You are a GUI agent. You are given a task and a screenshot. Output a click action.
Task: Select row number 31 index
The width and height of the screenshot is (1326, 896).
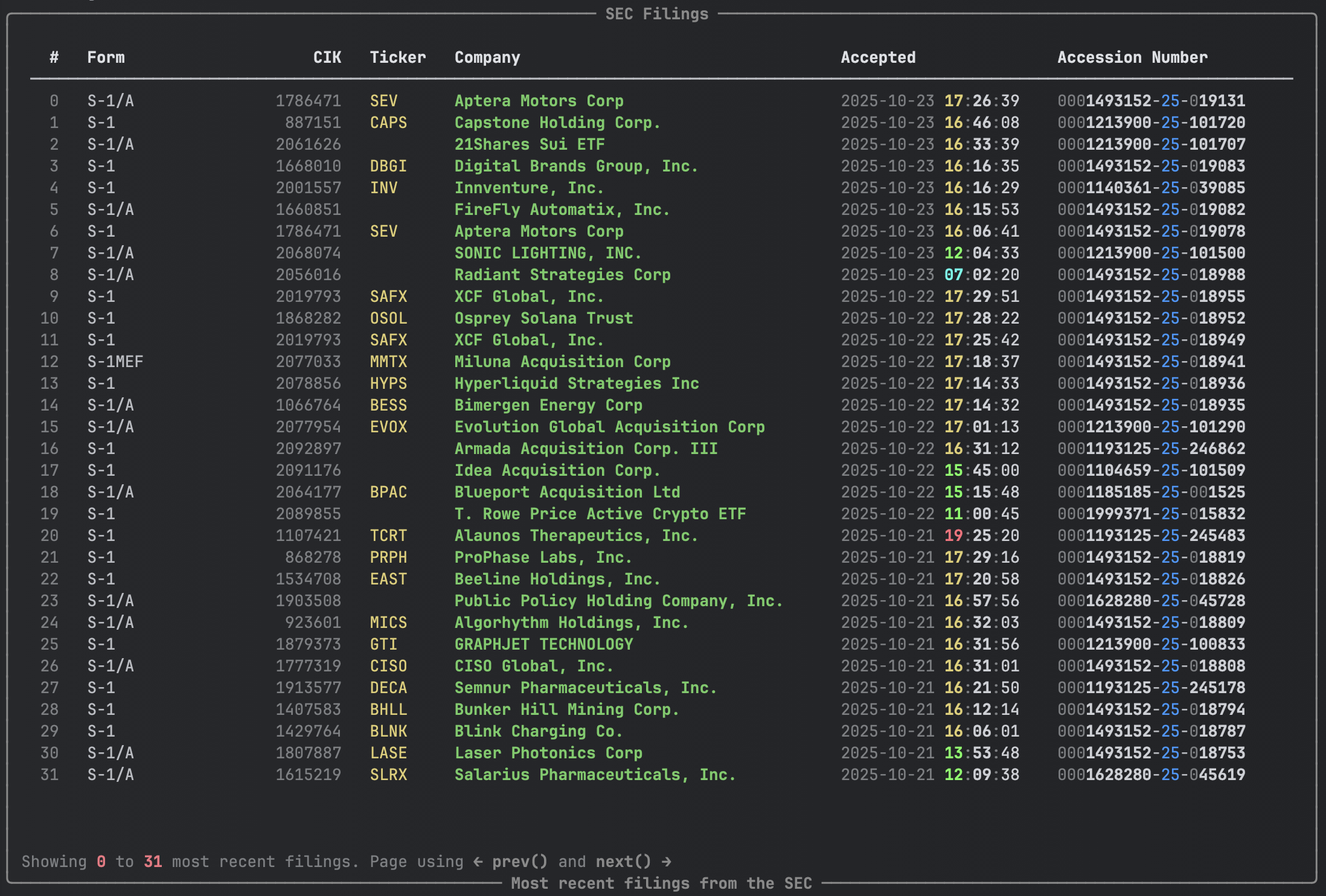point(50,775)
